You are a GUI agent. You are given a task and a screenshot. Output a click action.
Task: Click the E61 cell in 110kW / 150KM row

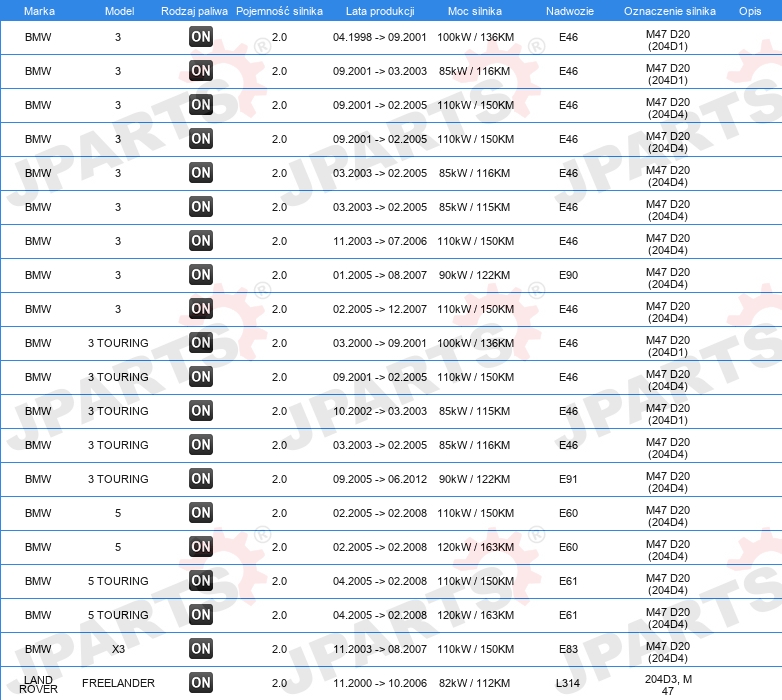(568, 580)
